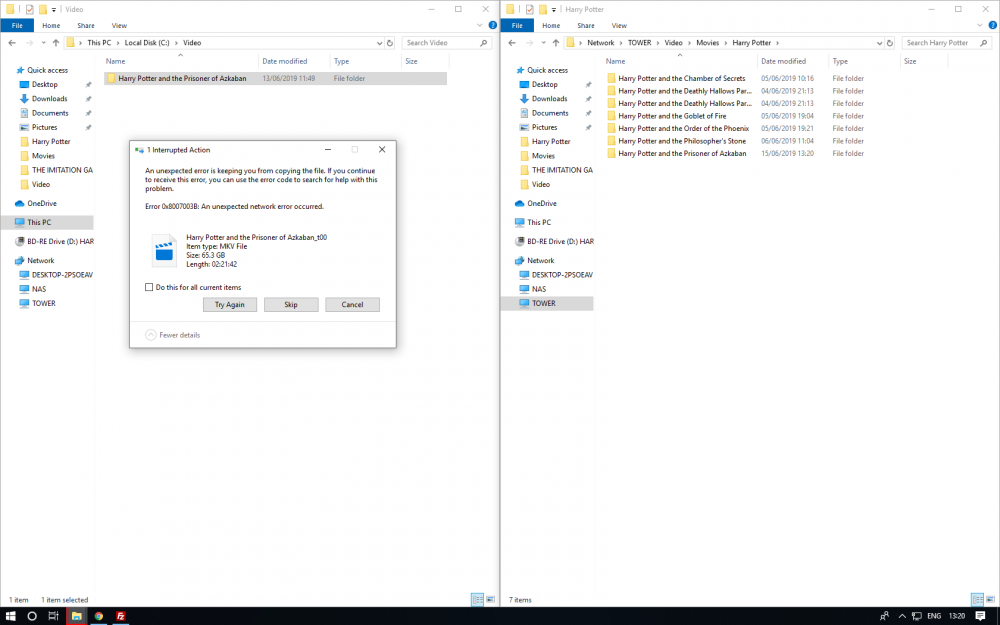Image resolution: width=1000 pixels, height=625 pixels.
Task: Refresh the Video window address bar
Action: 390,43
